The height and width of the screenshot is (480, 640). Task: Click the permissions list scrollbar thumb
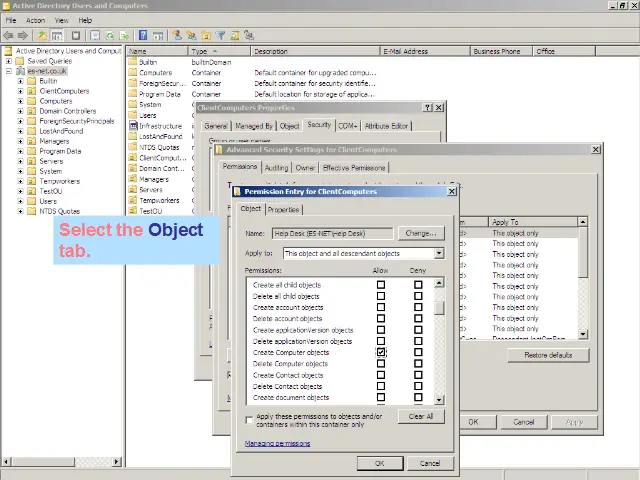pyautogui.click(x=439, y=308)
